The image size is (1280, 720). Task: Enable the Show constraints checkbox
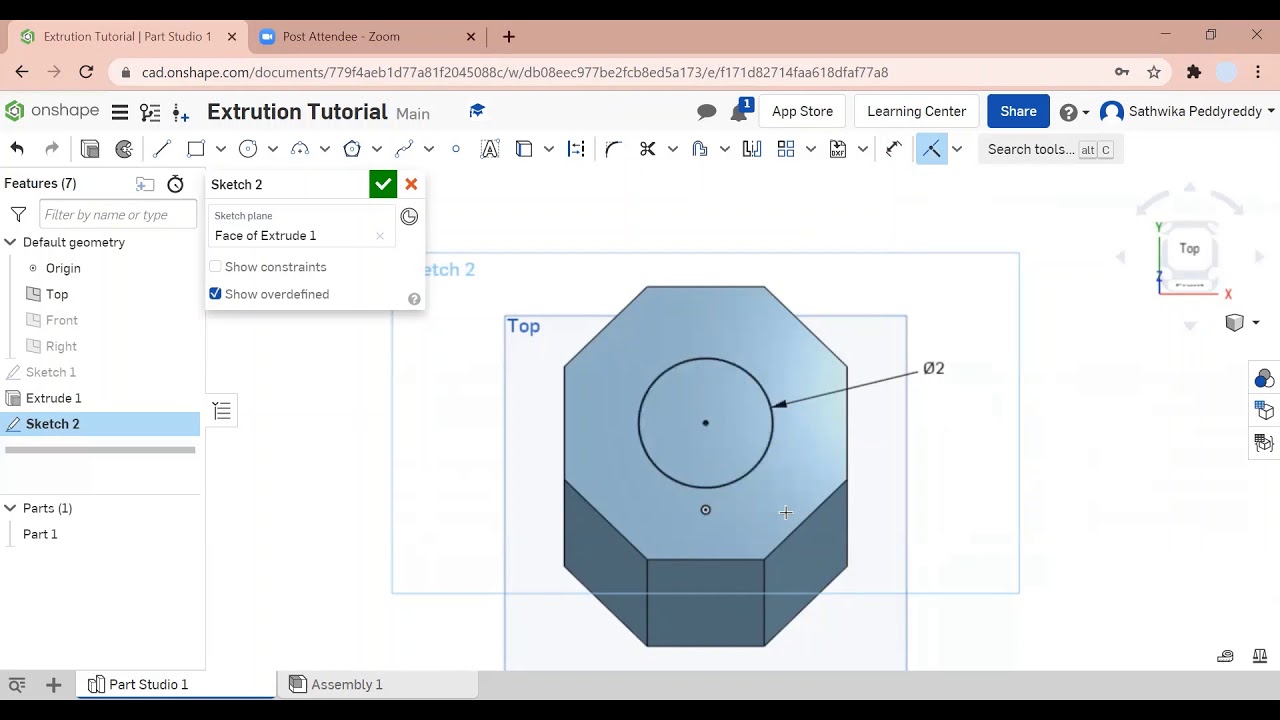coord(215,267)
